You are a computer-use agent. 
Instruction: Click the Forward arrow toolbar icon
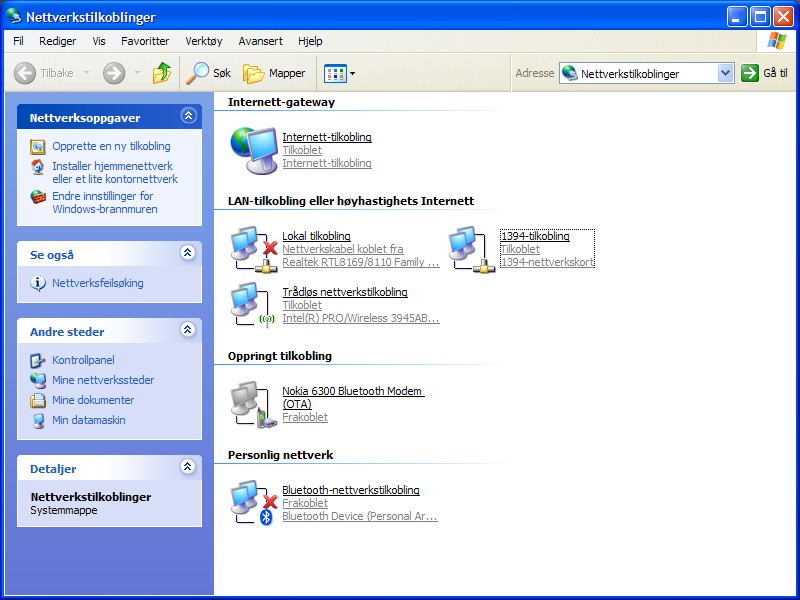(114, 73)
